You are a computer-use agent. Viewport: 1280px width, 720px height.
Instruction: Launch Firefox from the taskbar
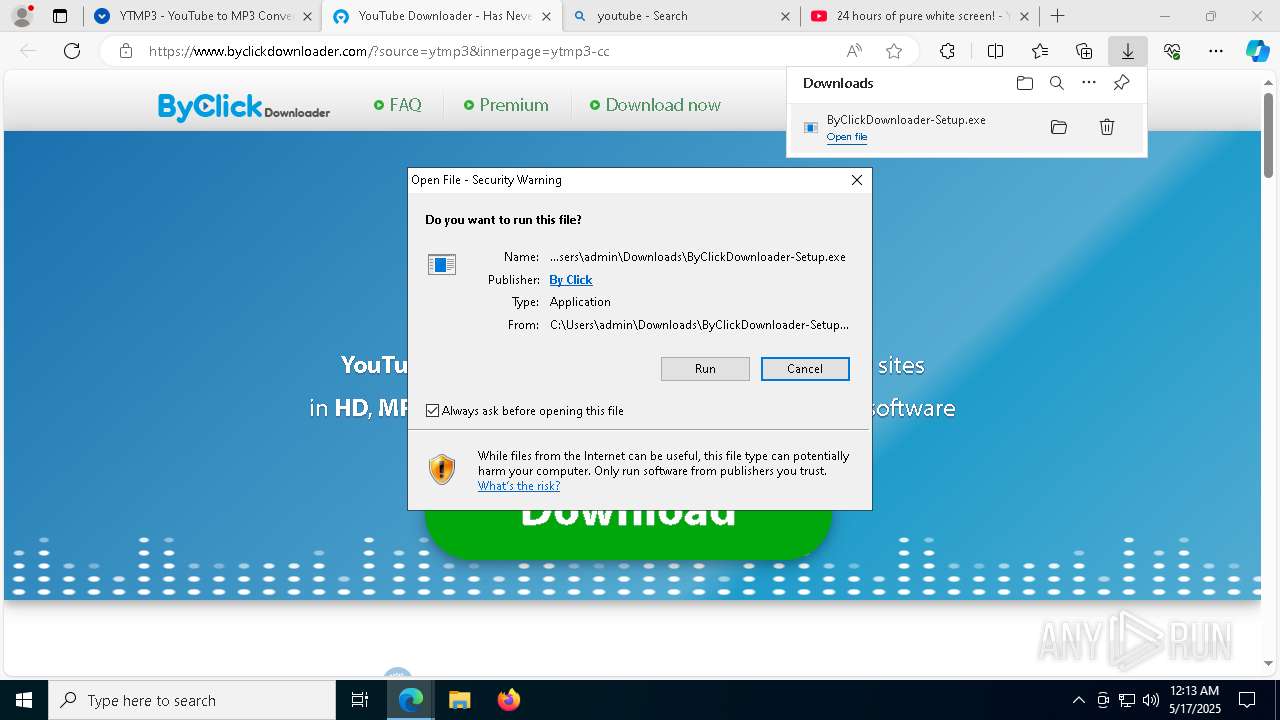(509, 700)
